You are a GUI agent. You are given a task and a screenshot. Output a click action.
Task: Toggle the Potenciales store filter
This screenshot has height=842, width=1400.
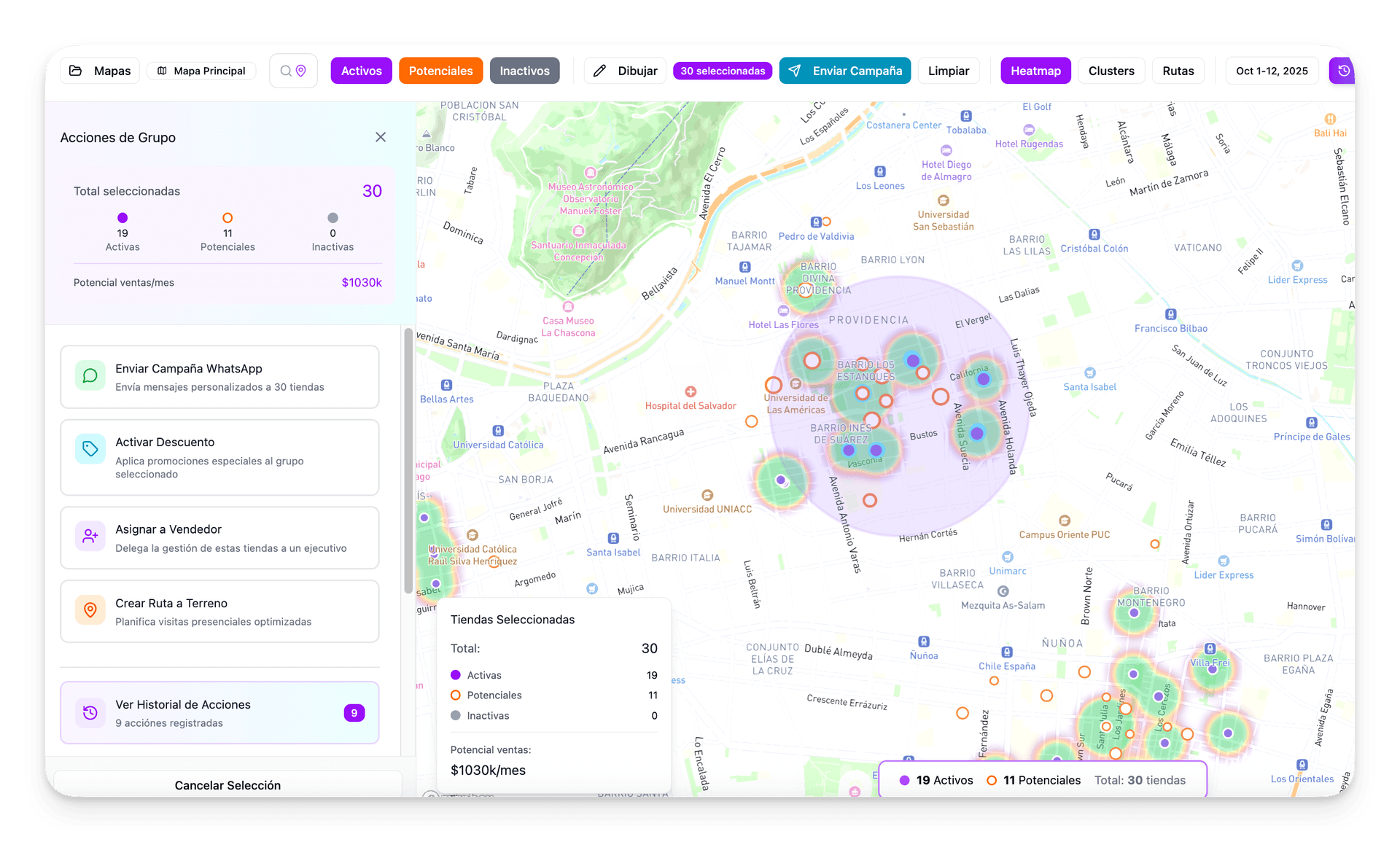point(440,71)
